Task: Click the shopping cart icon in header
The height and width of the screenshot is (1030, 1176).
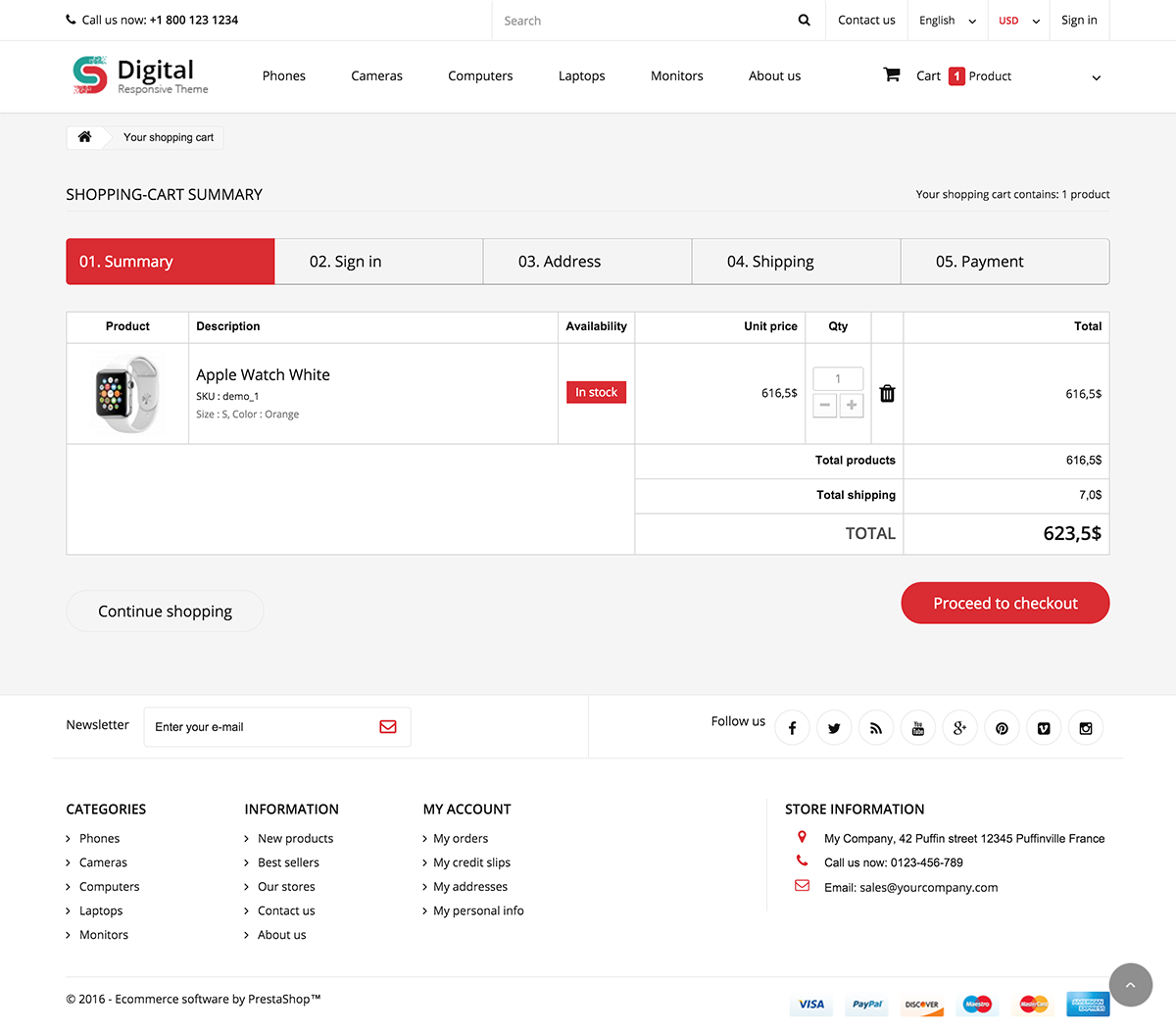Action: coord(892,74)
